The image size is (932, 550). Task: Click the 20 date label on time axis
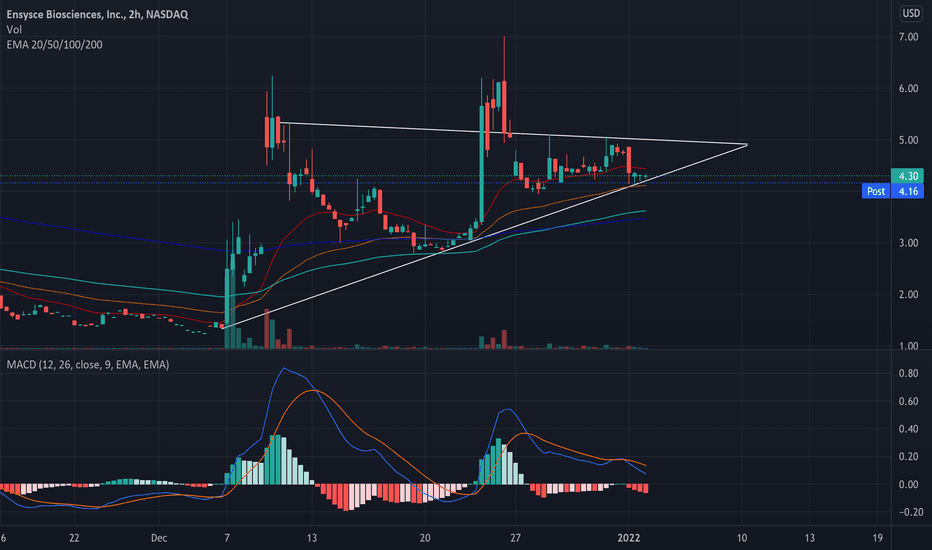424,538
